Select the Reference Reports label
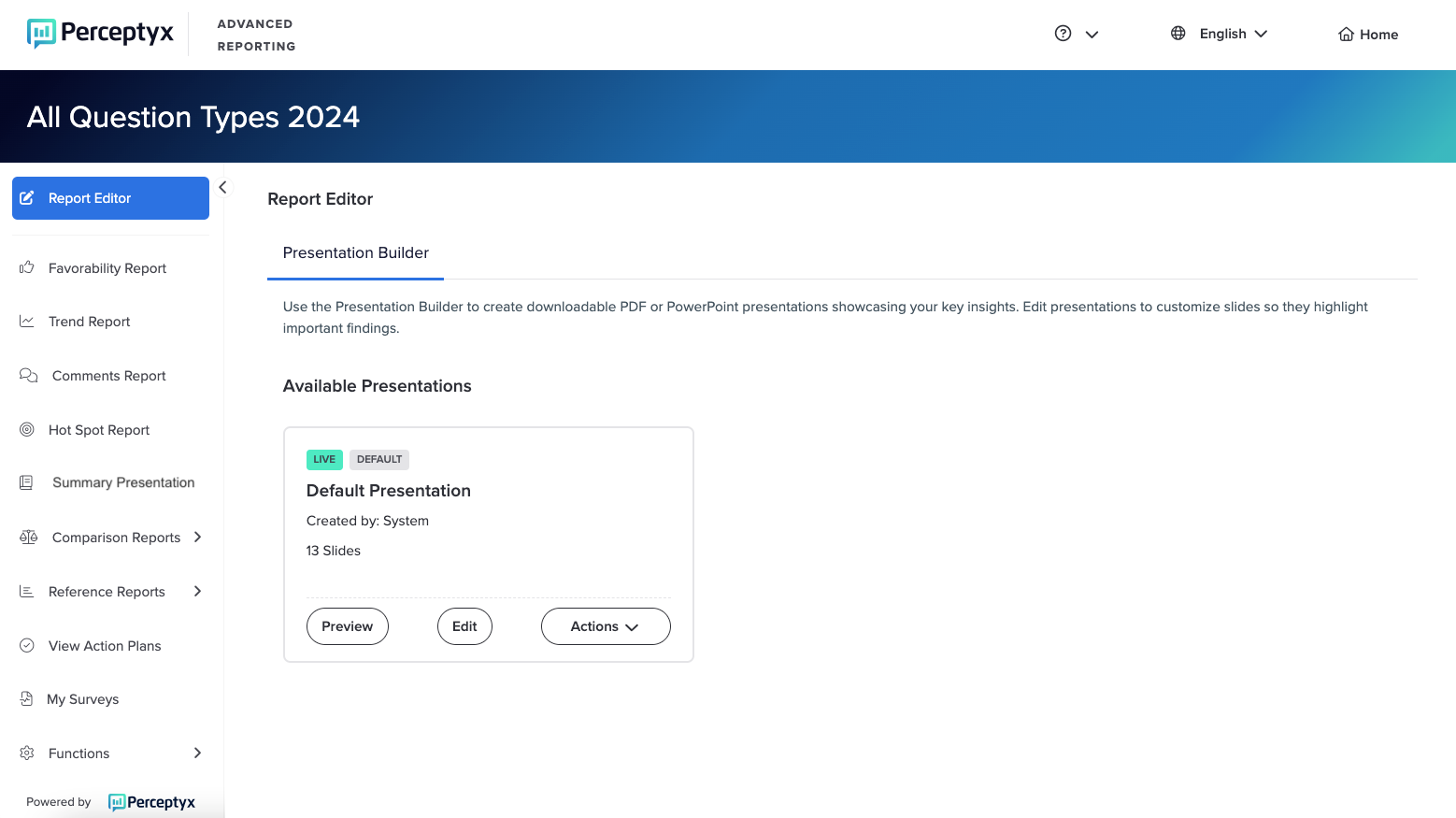 coord(107,592)
